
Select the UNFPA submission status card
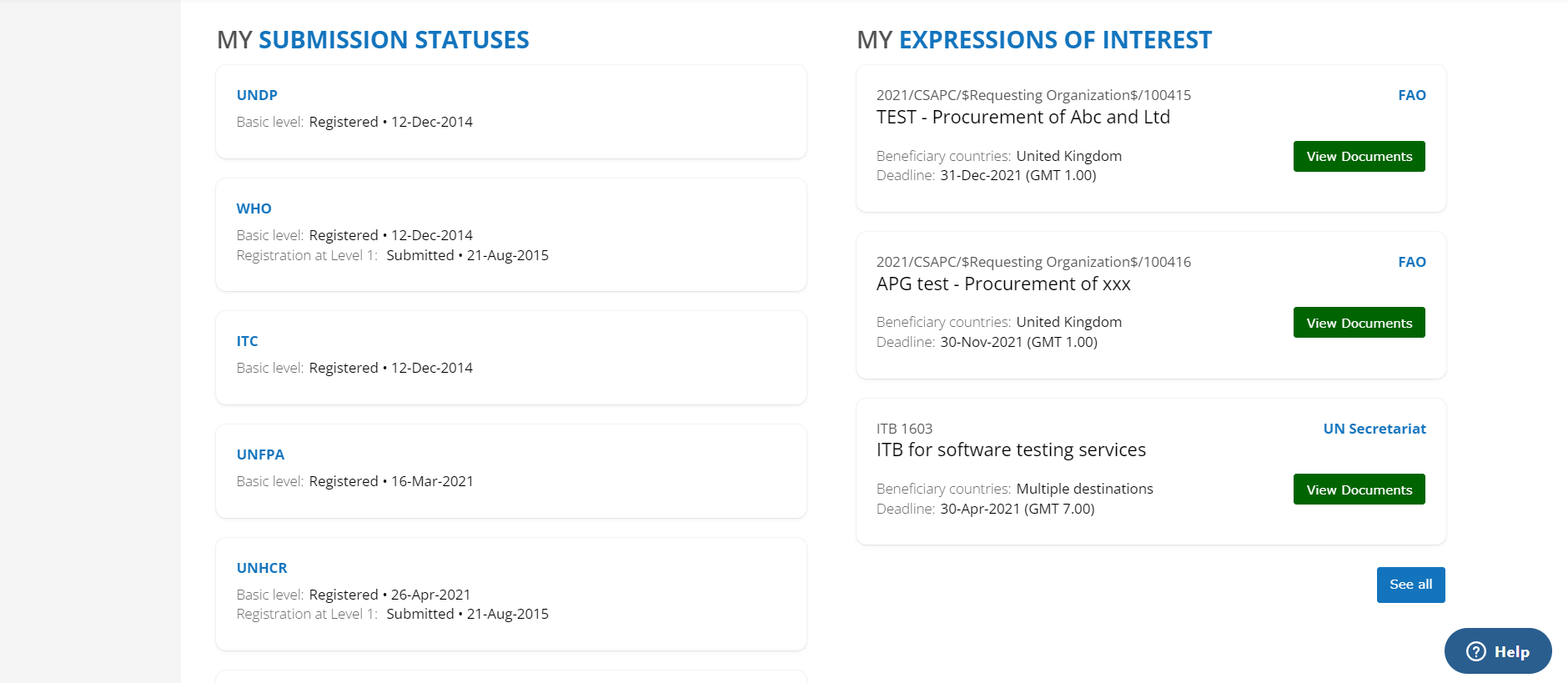(x=511, y=471)
